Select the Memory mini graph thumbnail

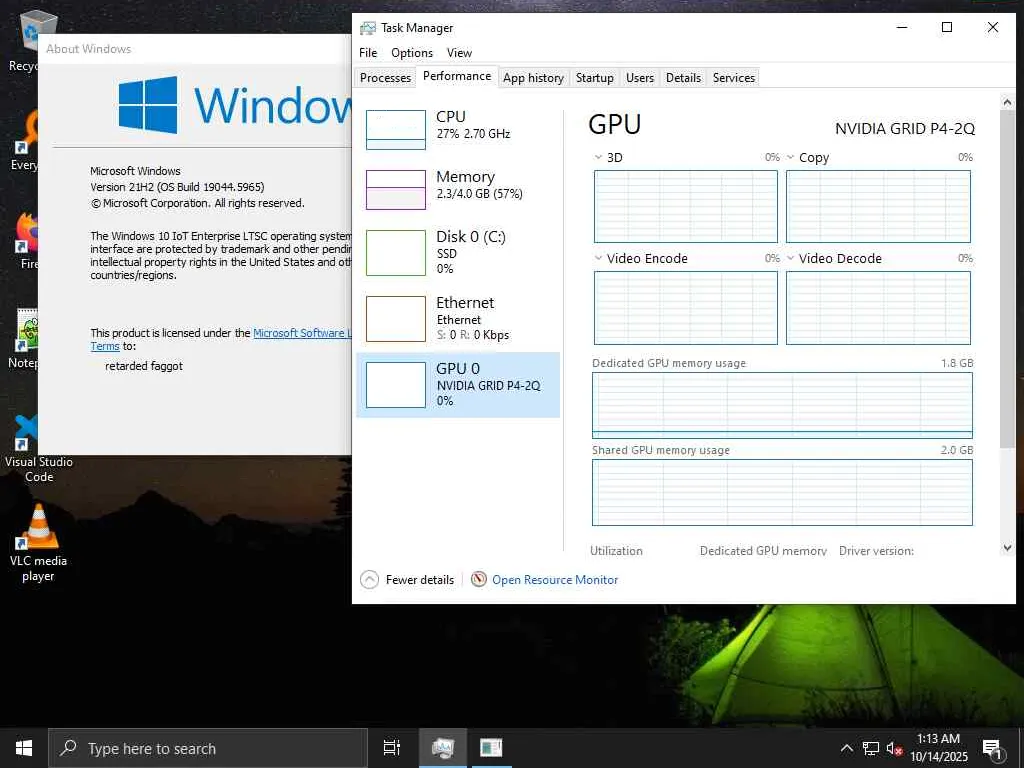click(396, 189)
